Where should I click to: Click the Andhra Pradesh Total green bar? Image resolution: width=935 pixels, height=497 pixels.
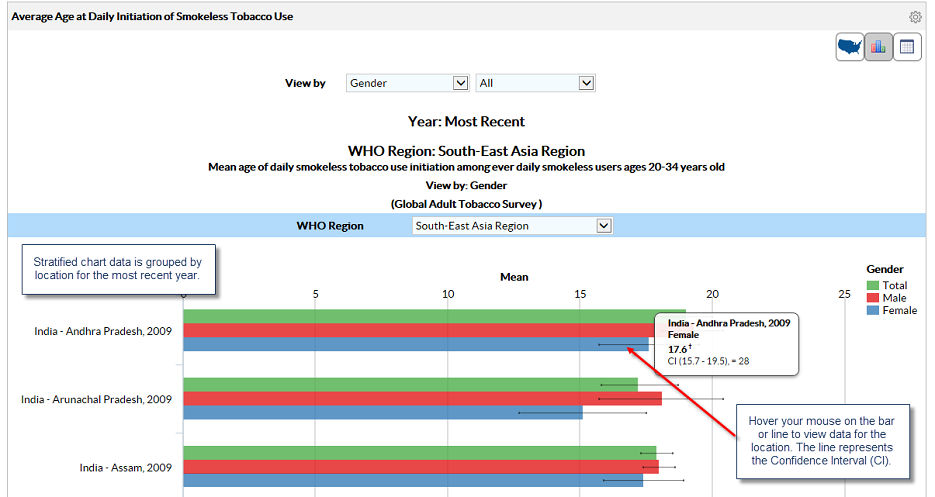click(x=420, y=317)
